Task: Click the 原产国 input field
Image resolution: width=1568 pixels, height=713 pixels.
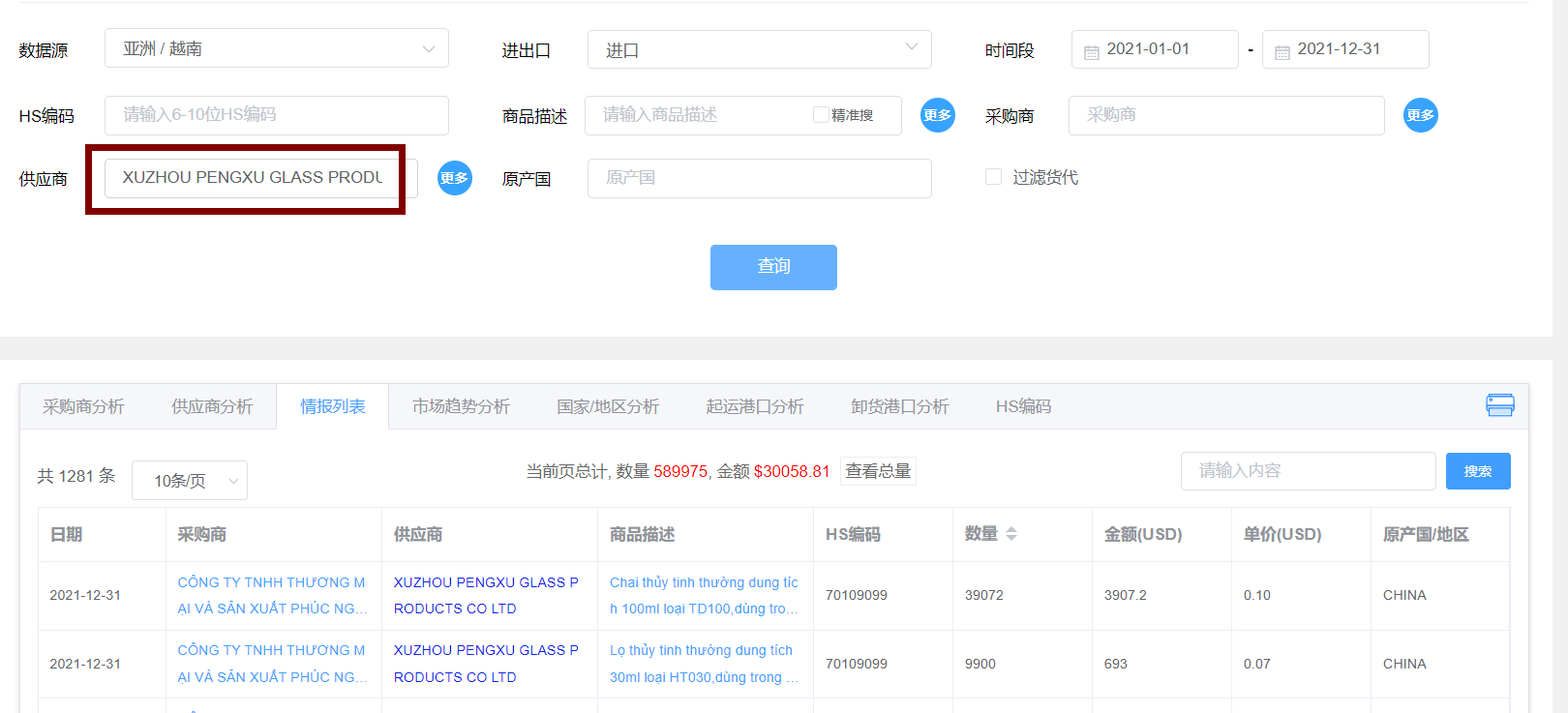Action: pyautogui.click(x=760, y=178)
